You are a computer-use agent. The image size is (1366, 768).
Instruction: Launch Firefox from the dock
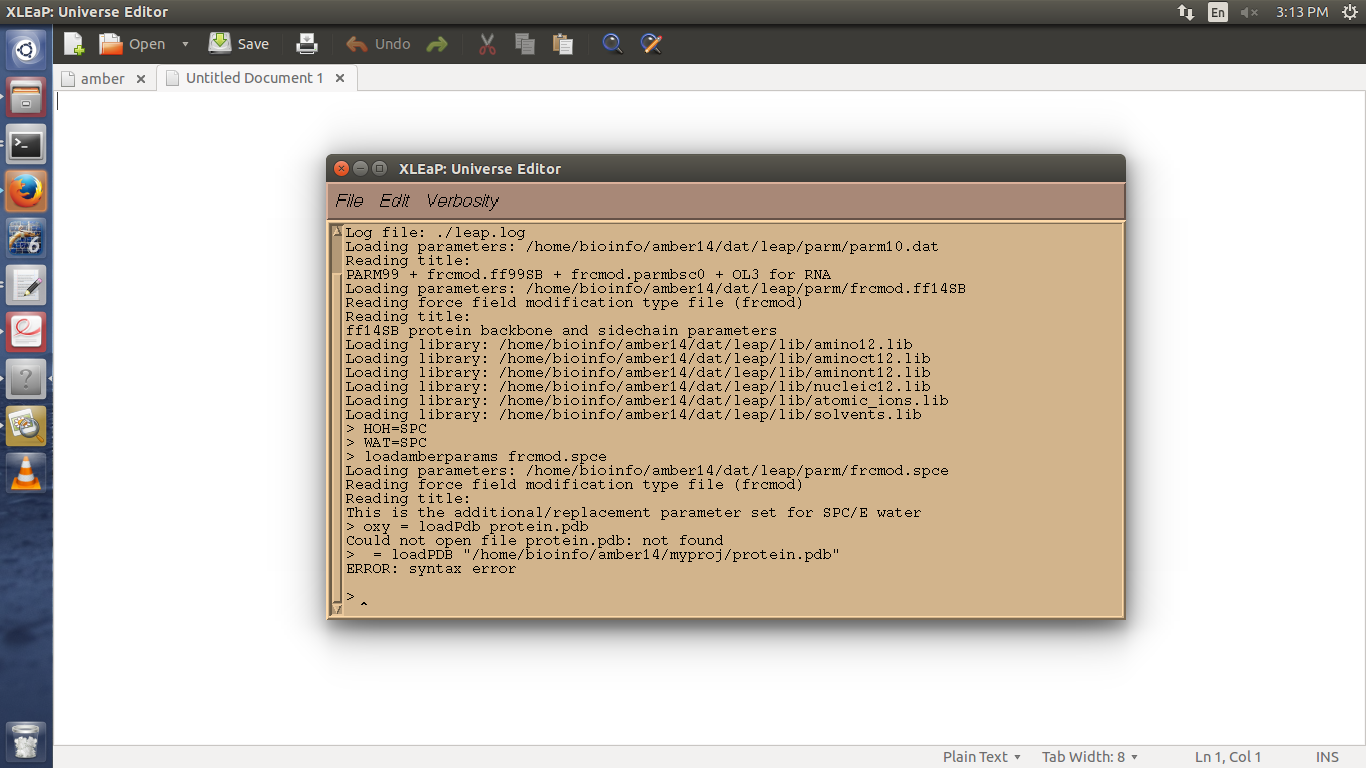pyautogui.click(x=26, y=191)
